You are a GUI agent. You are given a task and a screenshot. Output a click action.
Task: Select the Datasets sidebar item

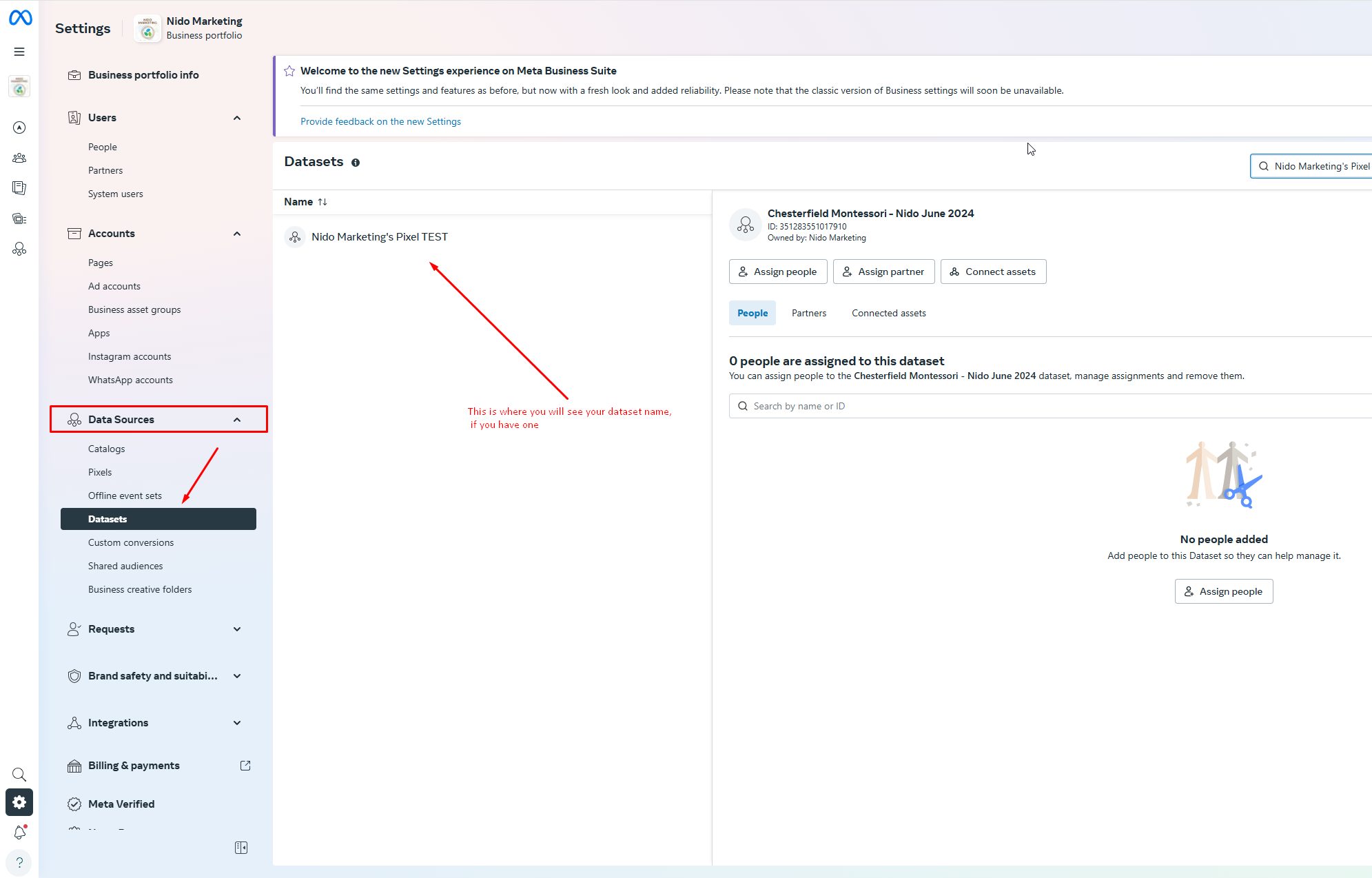coord(158,519)
